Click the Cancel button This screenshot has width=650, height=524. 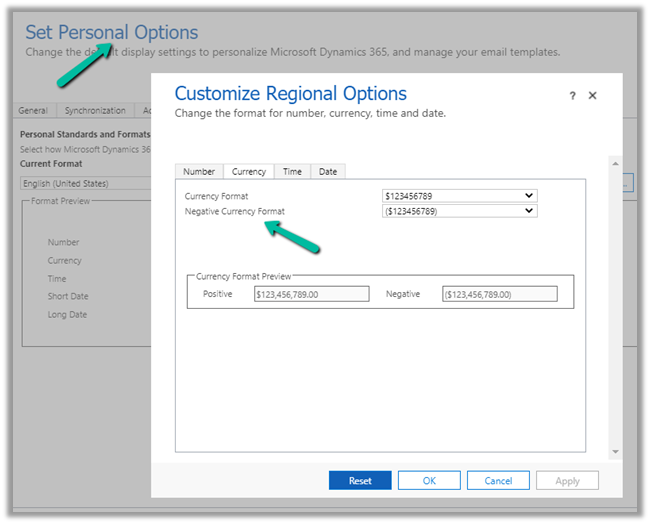point(498,481)
